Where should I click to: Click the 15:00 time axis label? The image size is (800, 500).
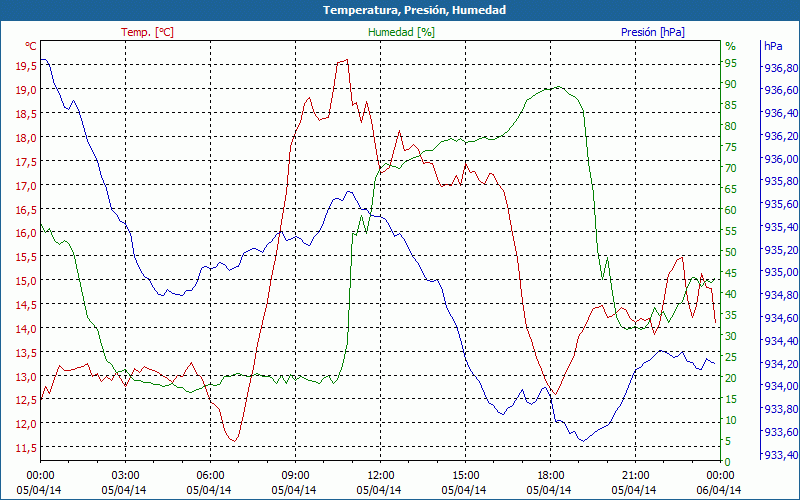click(465, 476)
